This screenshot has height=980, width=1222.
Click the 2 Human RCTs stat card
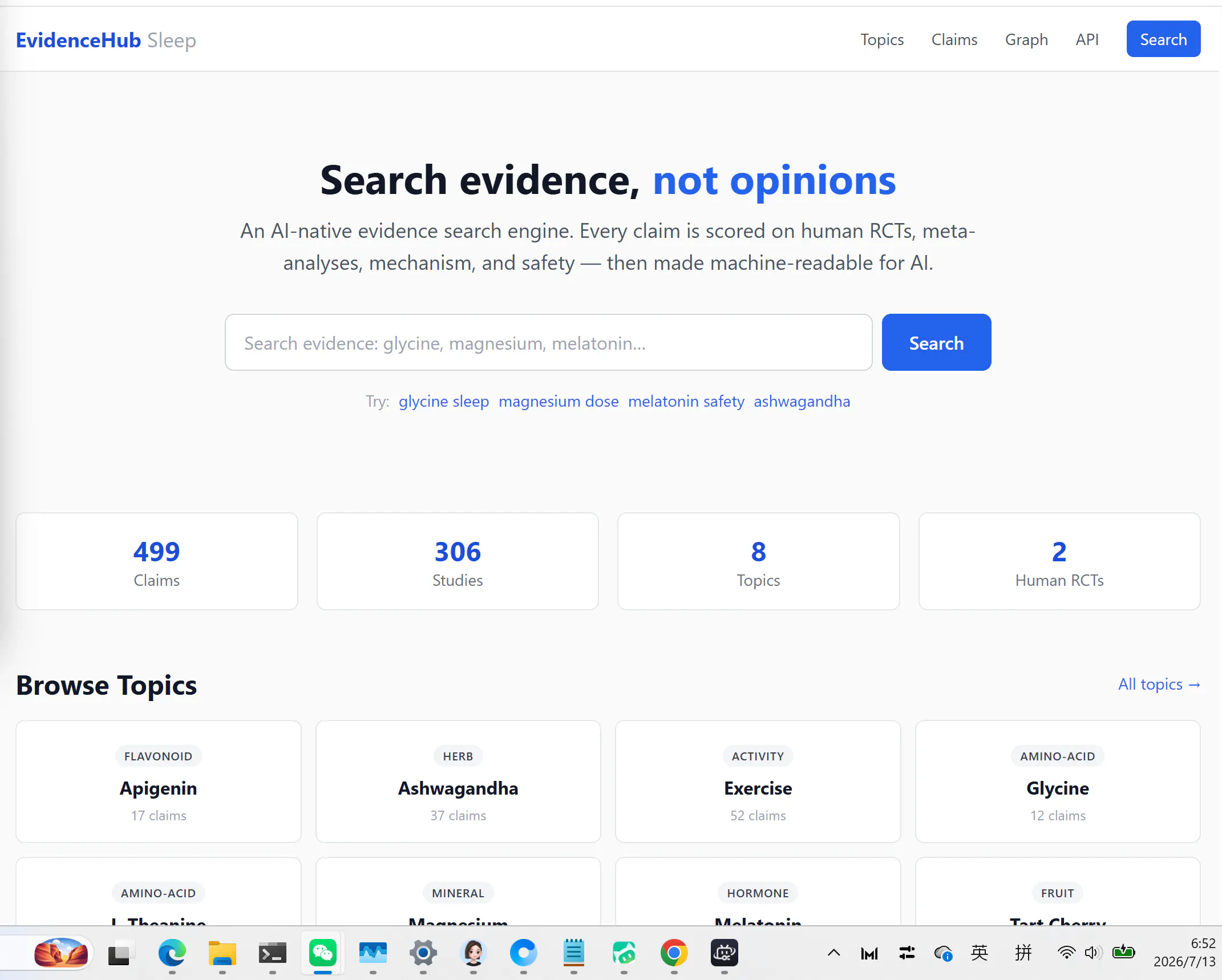click(1059, 561)
